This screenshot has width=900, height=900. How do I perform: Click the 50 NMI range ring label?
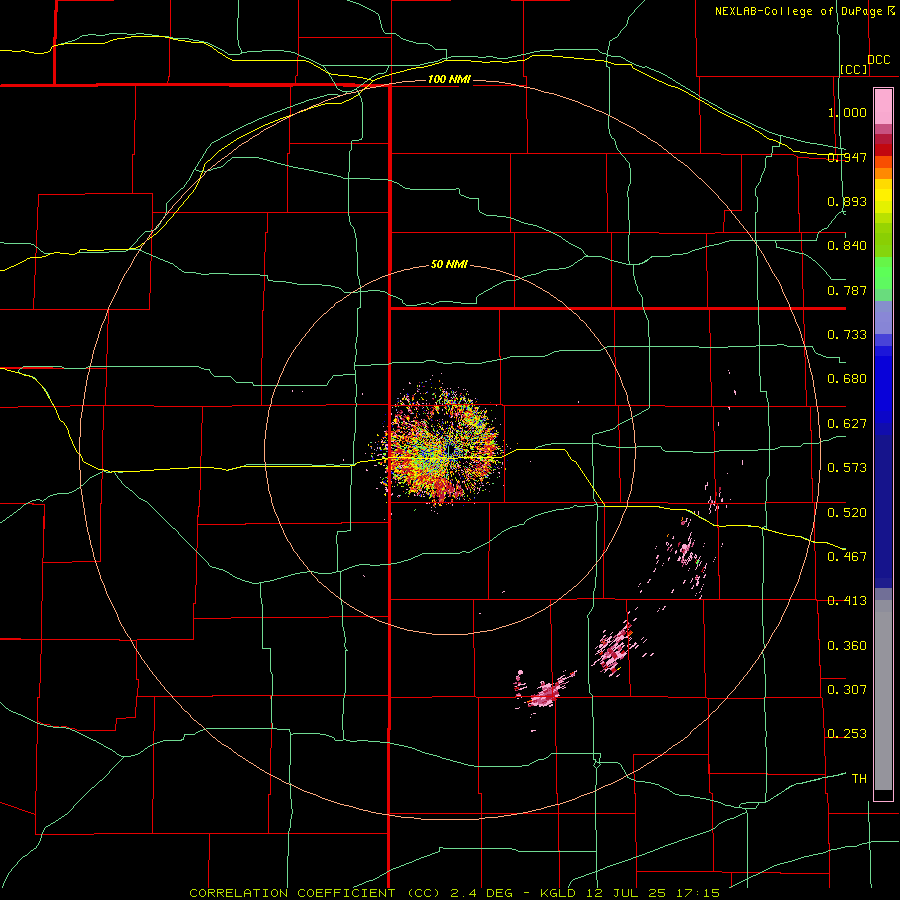click(449, 265)
